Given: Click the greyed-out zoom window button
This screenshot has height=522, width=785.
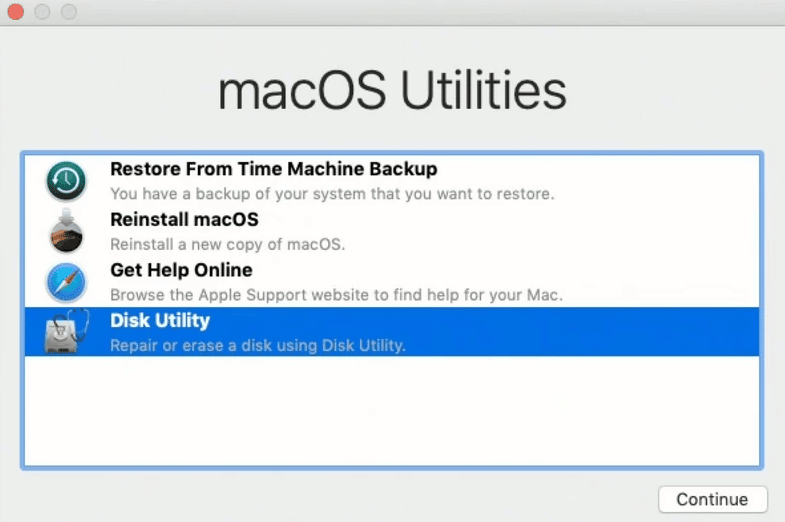Looking at the screenshot, I should (x=69, y=11).
